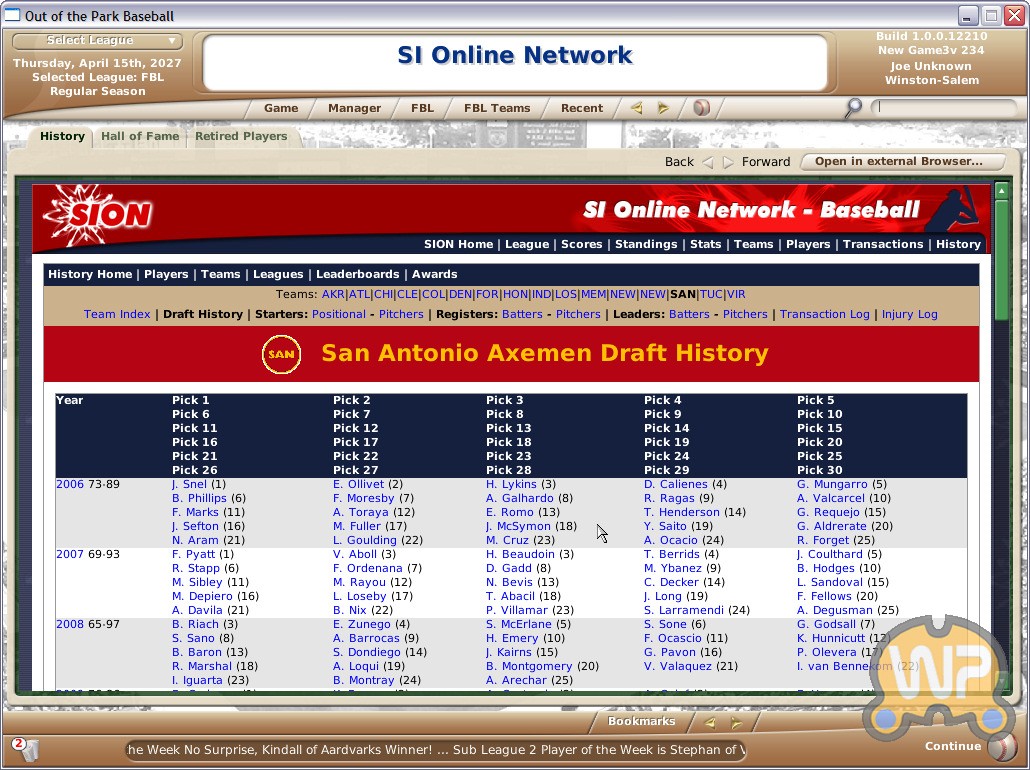Click the yellow forward arrow in top menu bar
The image size is (1030, 770).
tap(663, 108)
